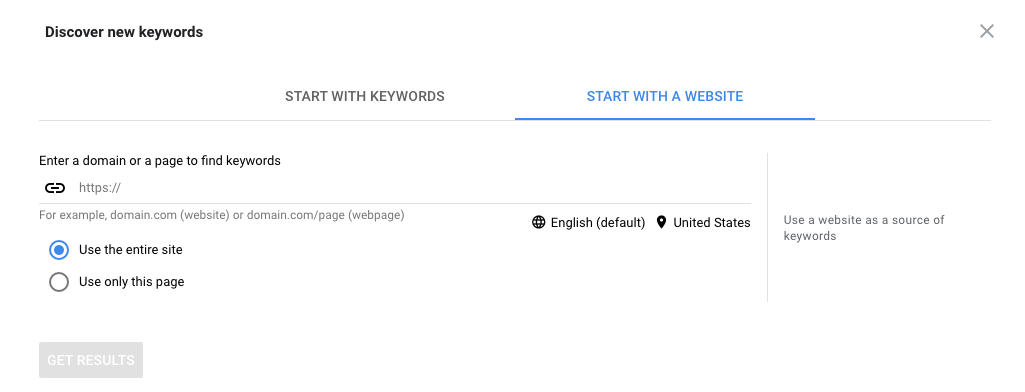Select the Use the entire site radio button

[x=59, y=250]
